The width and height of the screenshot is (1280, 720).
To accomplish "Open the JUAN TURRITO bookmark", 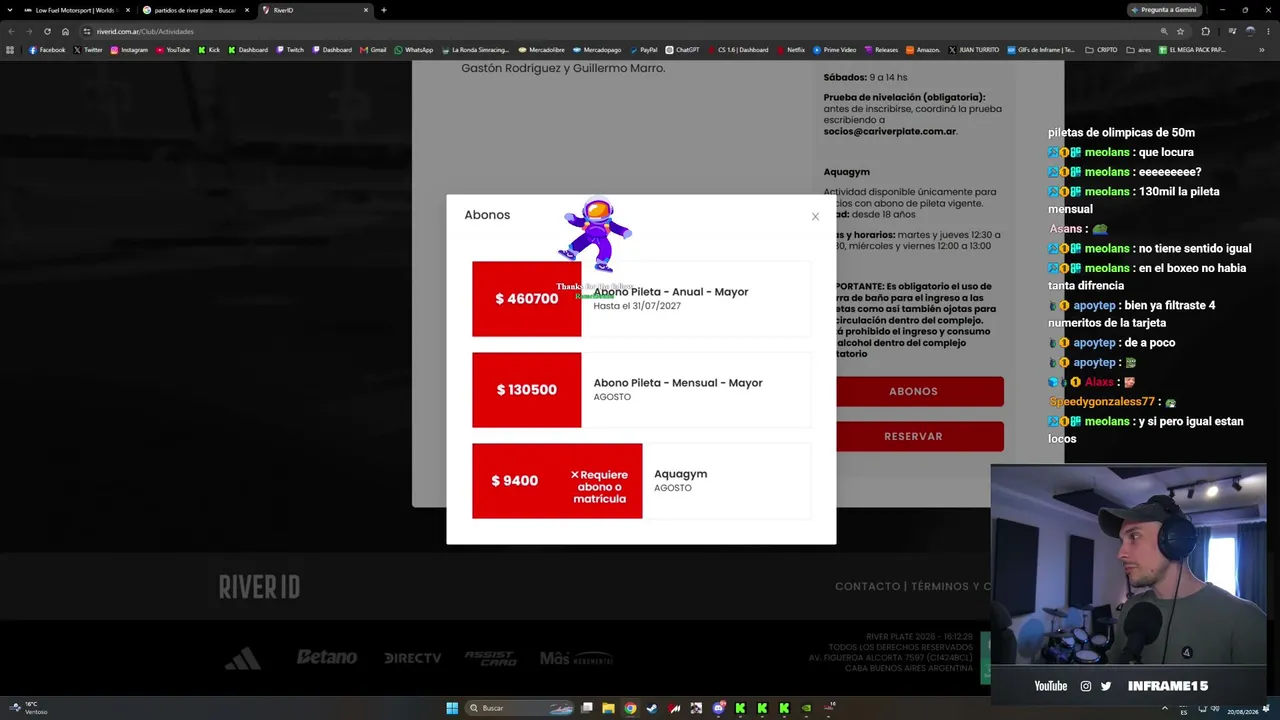I will coord(973,50).
